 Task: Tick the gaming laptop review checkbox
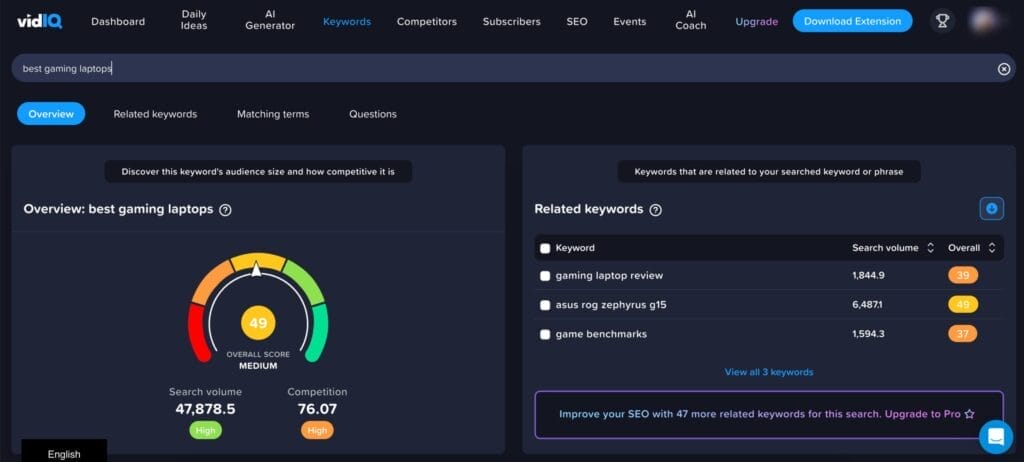545,276
